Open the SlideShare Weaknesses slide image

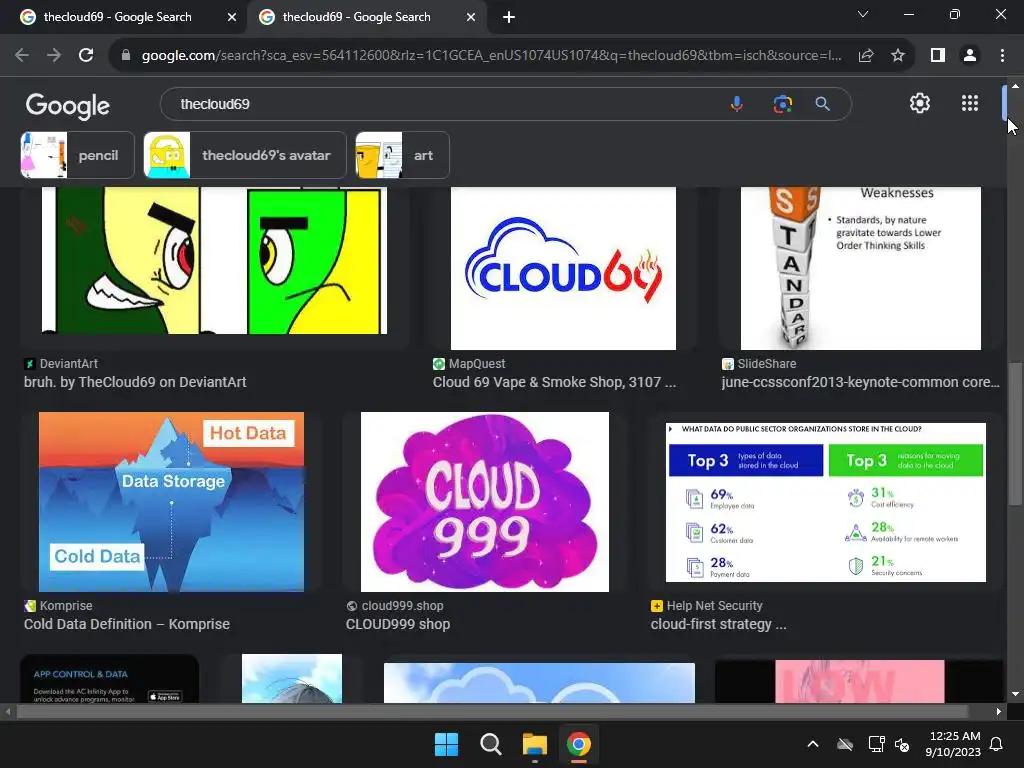[x=861, y=268]
